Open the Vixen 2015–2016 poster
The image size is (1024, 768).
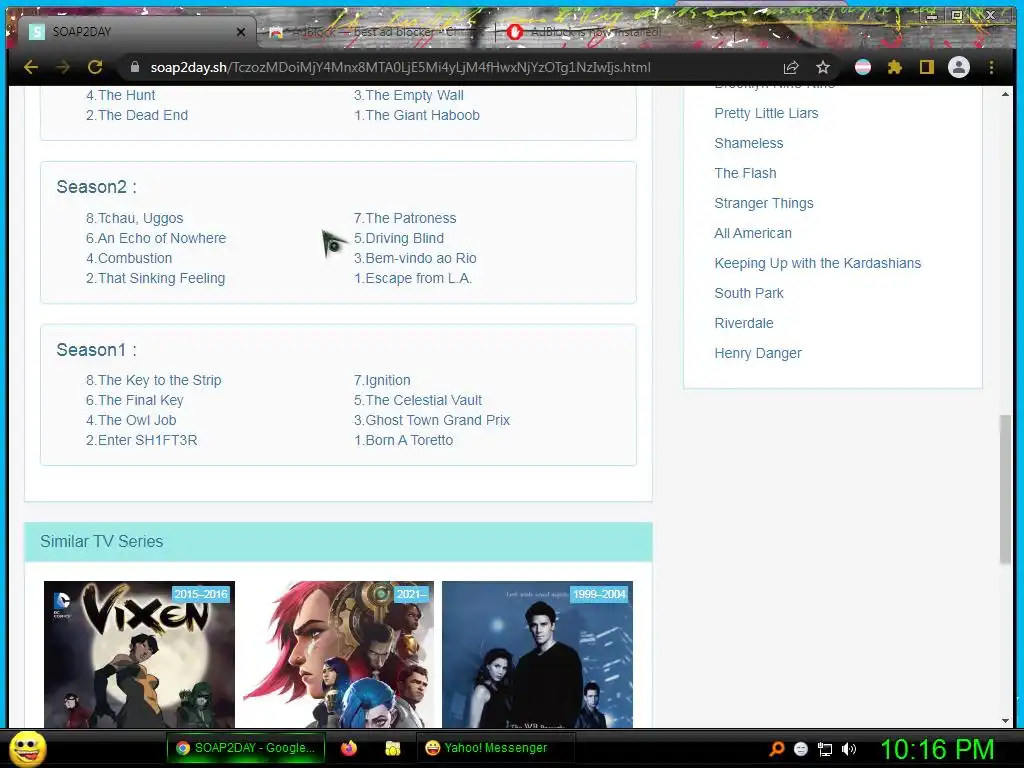coord(139,654)
